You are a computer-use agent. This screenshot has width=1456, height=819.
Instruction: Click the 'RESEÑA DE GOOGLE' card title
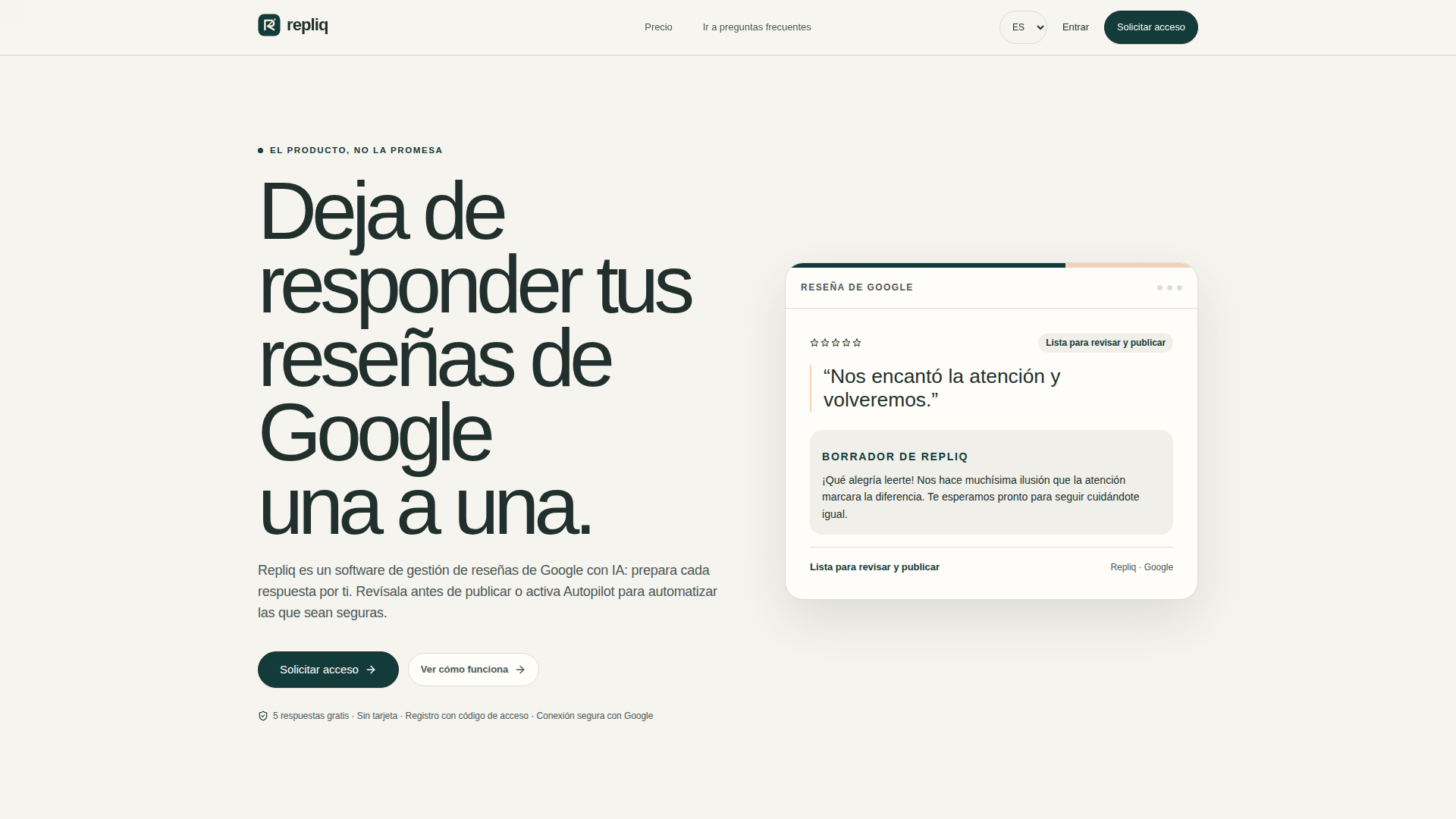coord(857,287)
